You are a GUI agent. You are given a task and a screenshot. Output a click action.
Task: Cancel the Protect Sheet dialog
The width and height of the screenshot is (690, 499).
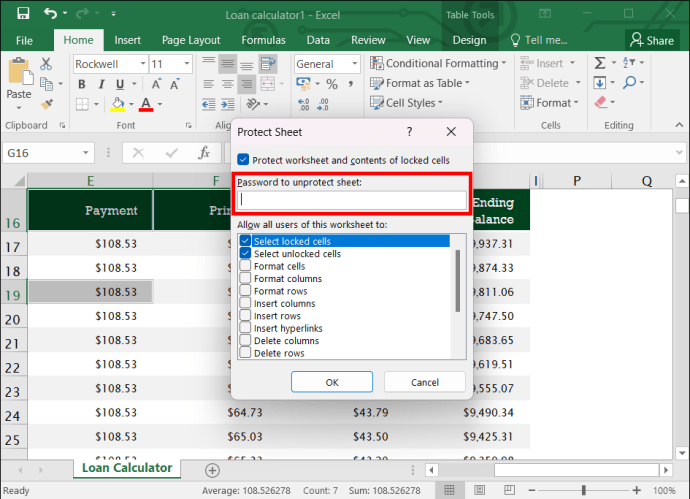tap(425, 382)
